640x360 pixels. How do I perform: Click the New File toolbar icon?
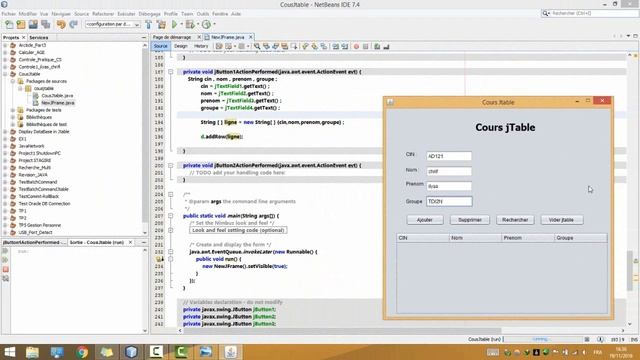tap(9, 24)
